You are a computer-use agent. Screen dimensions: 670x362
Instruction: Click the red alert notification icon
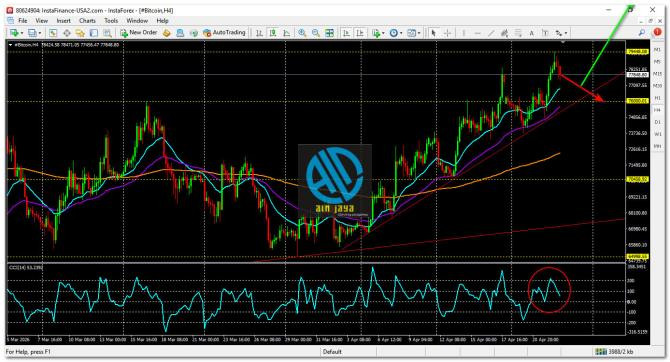click(657, 32)
